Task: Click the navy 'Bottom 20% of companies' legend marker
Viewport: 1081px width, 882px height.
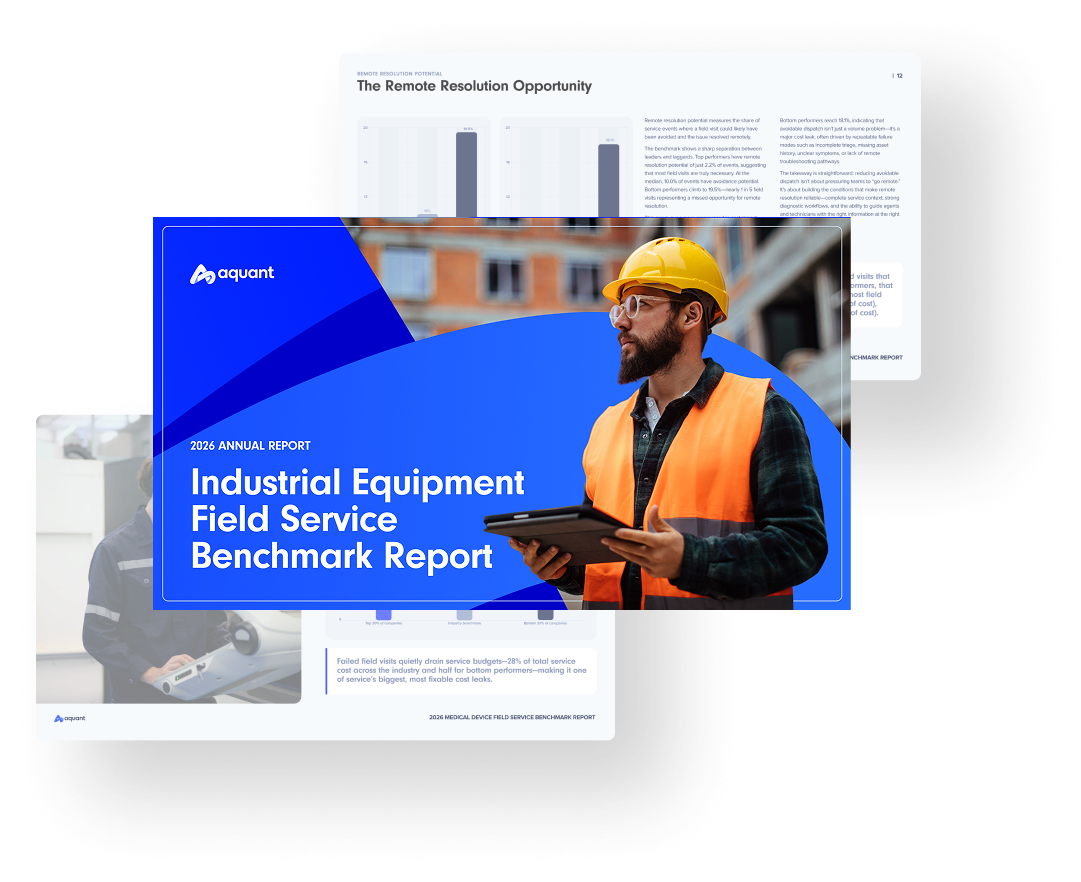Action: click(545, 614)
